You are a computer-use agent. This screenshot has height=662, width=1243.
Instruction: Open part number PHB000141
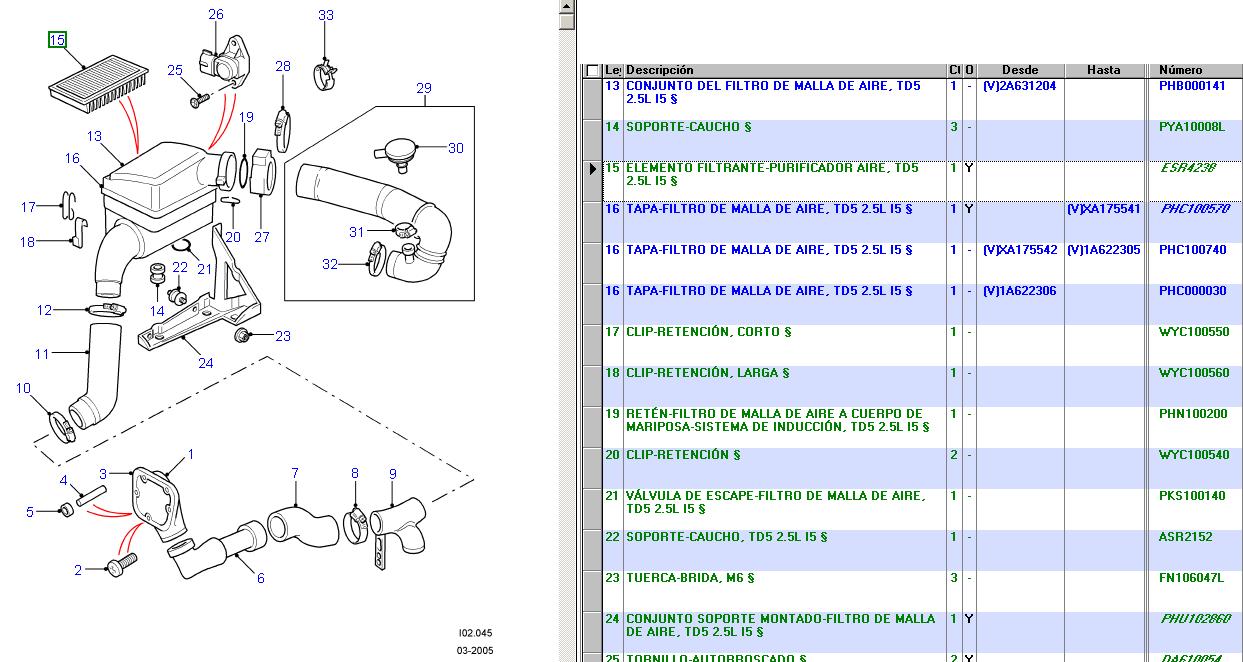pos(1191,86)
